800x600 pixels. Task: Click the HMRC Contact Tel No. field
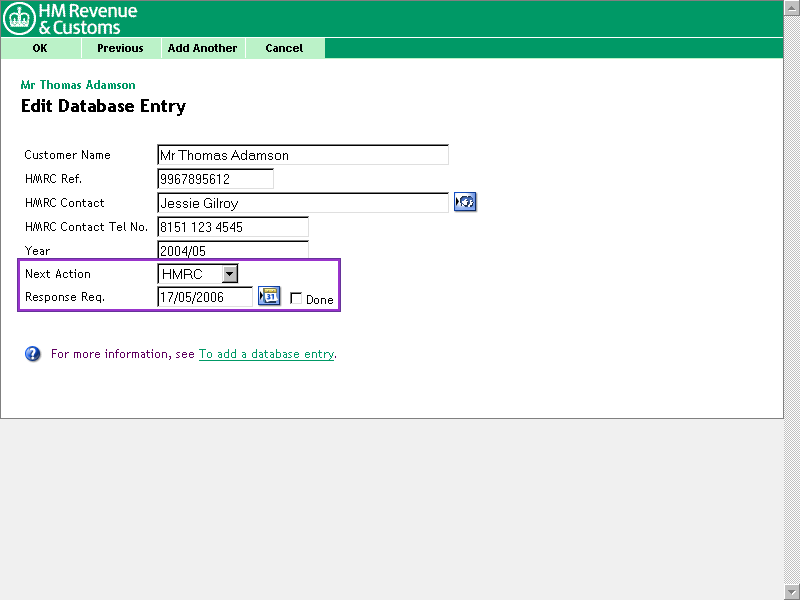[232, 227]
